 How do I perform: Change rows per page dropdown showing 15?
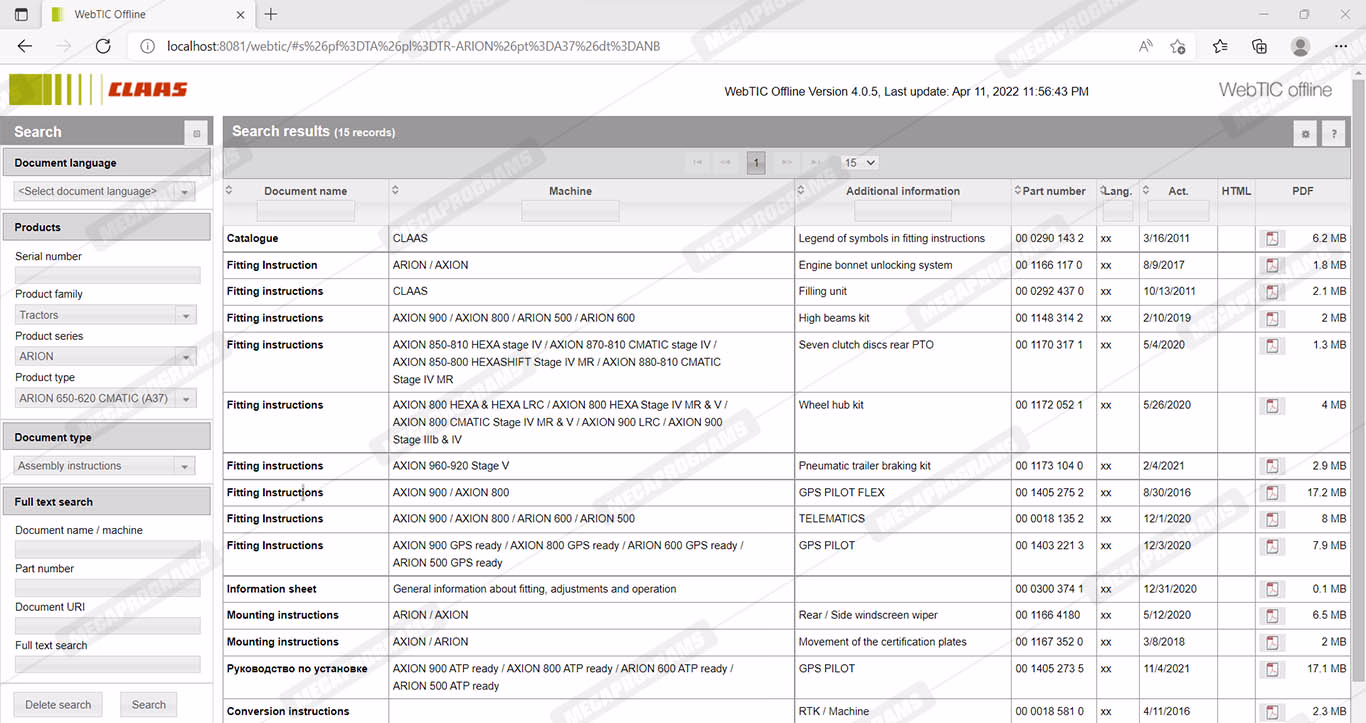pyautogui.click(x=859, y=162)
